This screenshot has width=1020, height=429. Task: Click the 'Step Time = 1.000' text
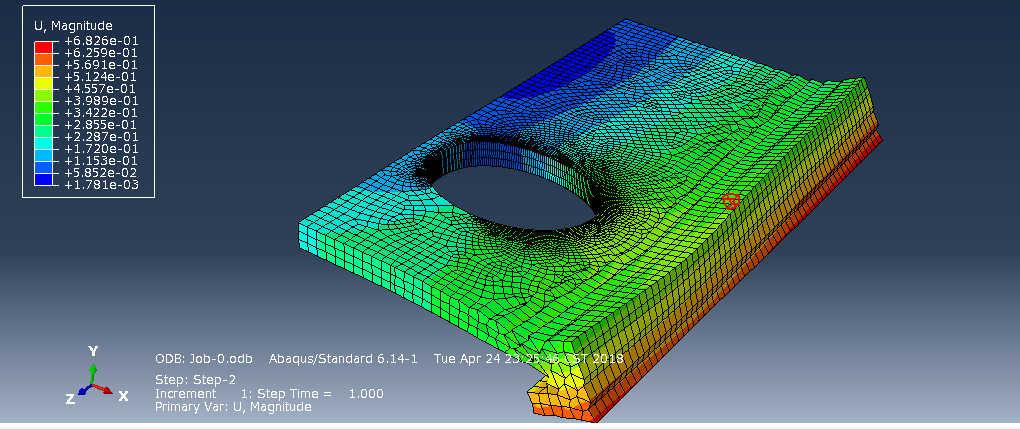[335, 393]
